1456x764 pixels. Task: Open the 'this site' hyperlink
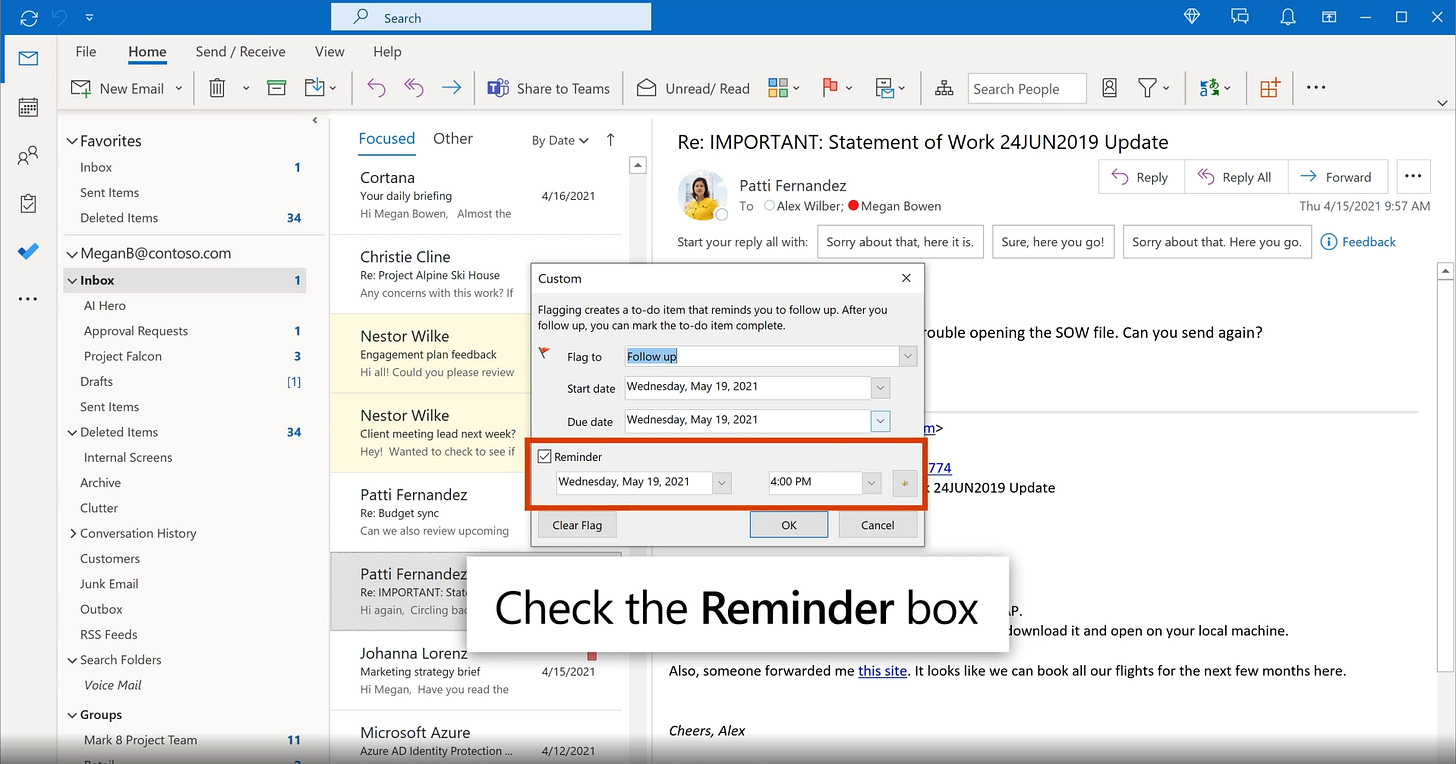click(x=883, y=671)
